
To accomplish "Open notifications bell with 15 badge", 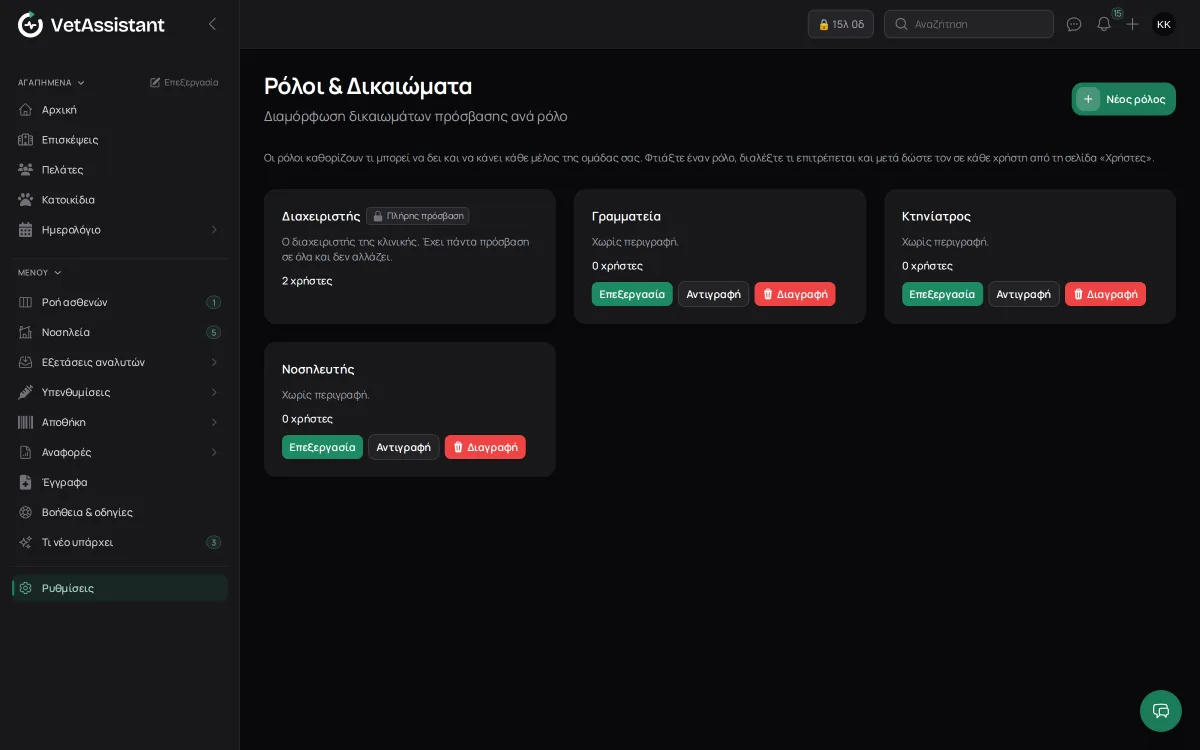I will [x=1104, y=24].
